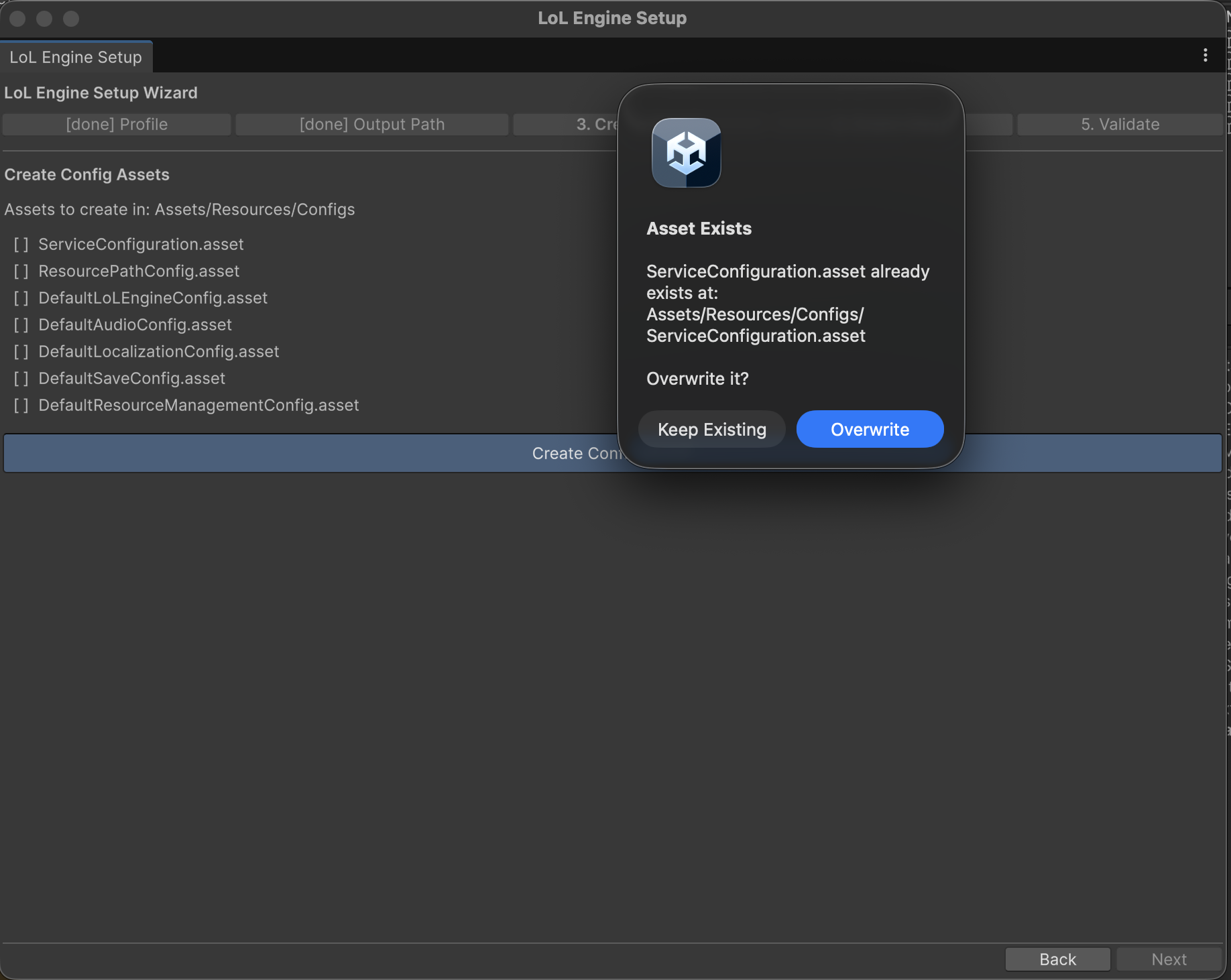
Task: Click the Create Config Assets heading
Action: [87, 174]
